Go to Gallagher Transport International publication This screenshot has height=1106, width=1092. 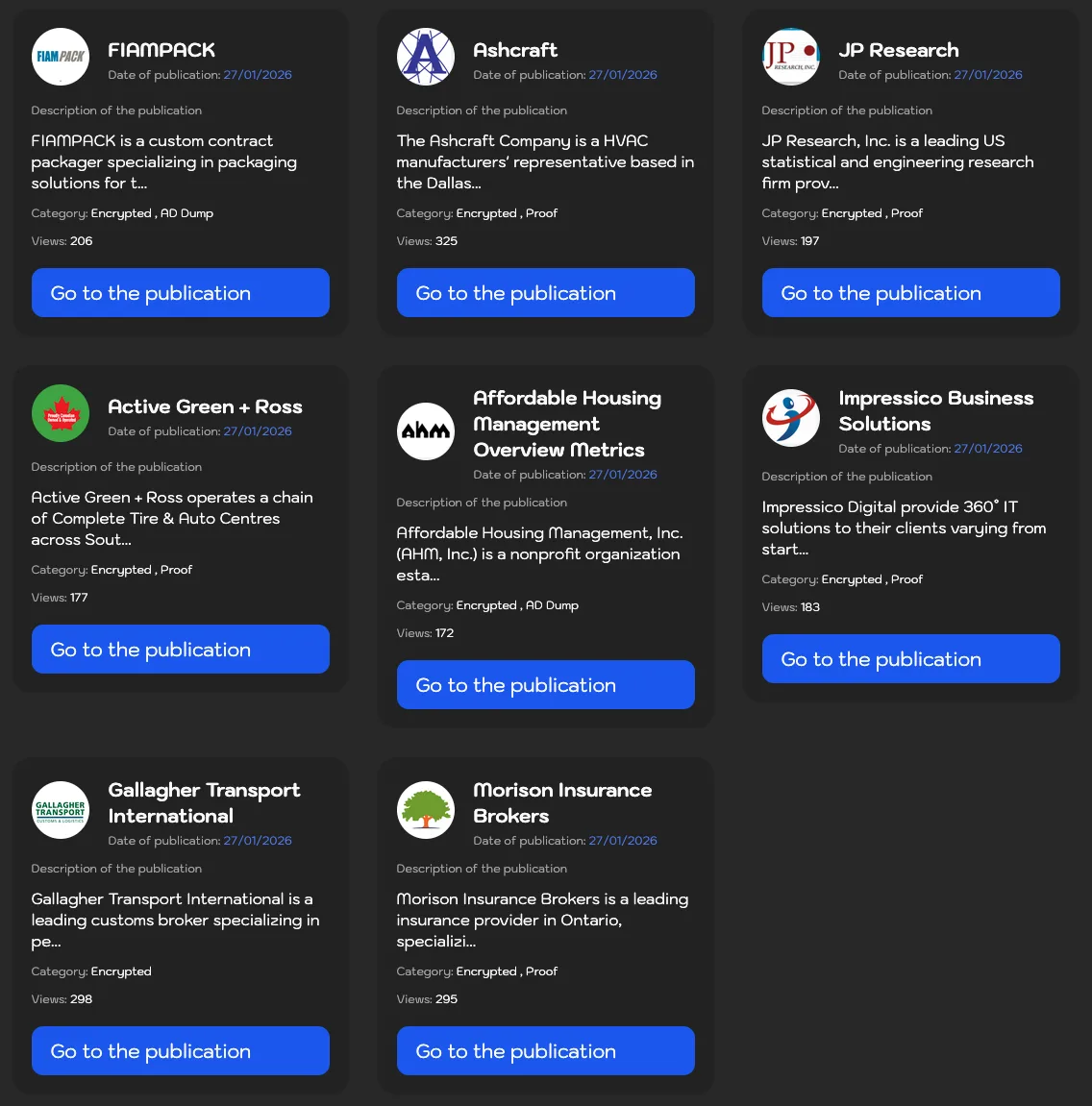point(181,1051)
